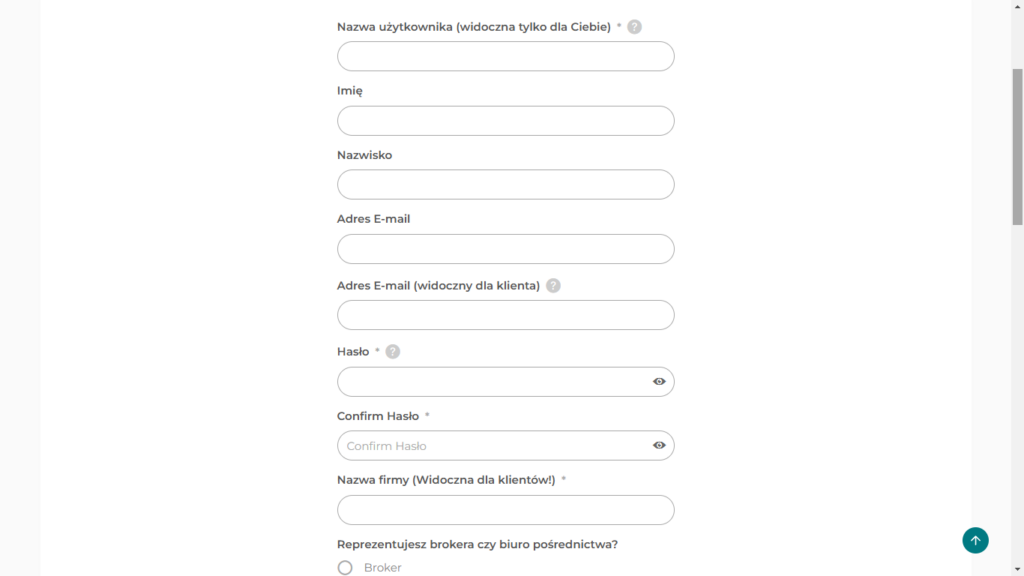Click into the Imię text field
1024x576 pixels.
pyautogui.click(x=505, y=121)
